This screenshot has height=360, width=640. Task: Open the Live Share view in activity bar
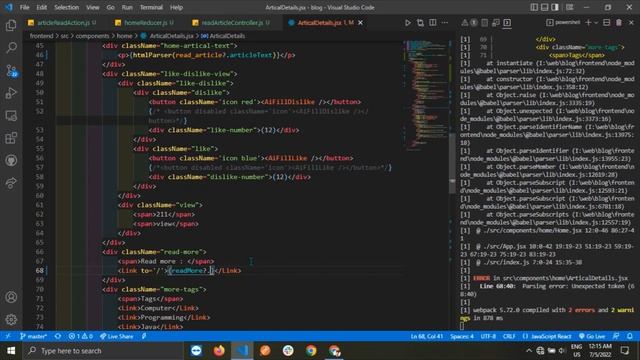pyautogui.click(x=11, y=183)
